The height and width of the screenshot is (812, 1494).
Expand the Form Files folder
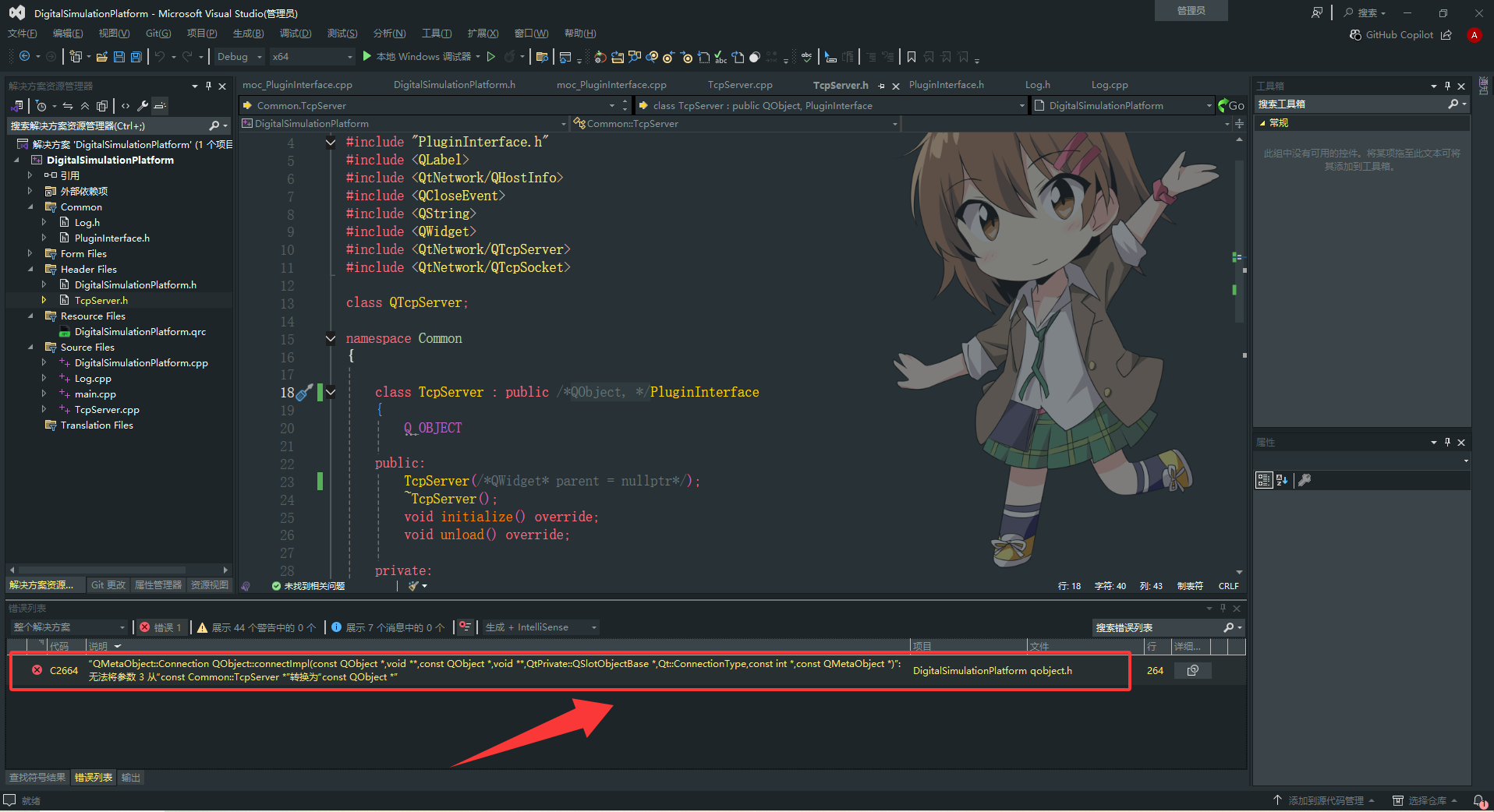[x=30, y=253]
